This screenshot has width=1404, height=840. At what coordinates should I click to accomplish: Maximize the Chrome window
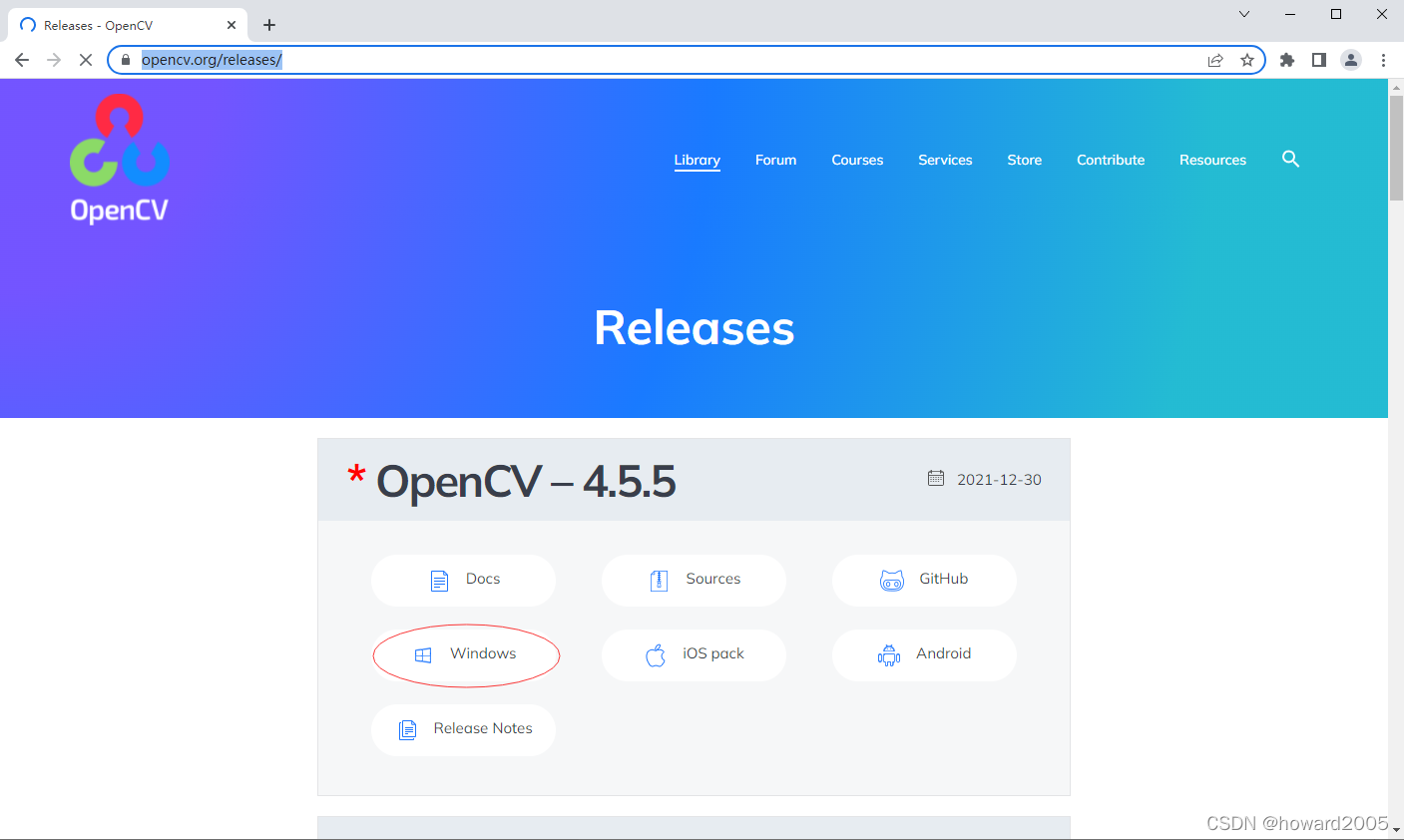tap(1336, 14)
